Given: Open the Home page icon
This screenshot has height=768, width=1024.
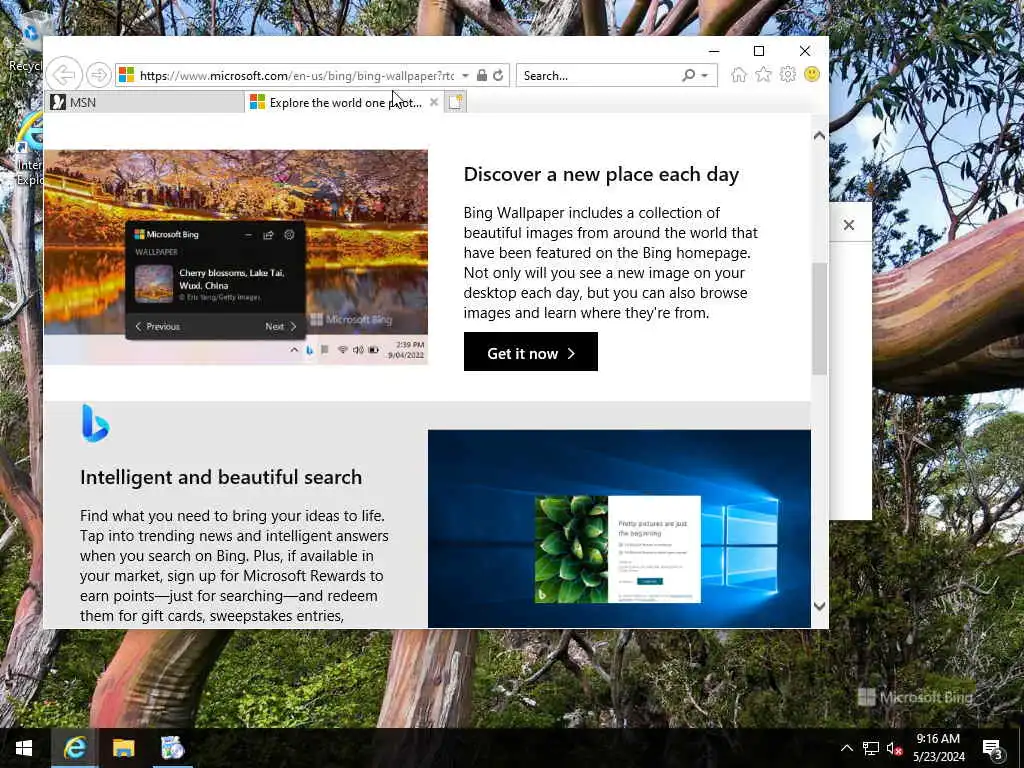Looking at the screenshot, I should [739, 75].
